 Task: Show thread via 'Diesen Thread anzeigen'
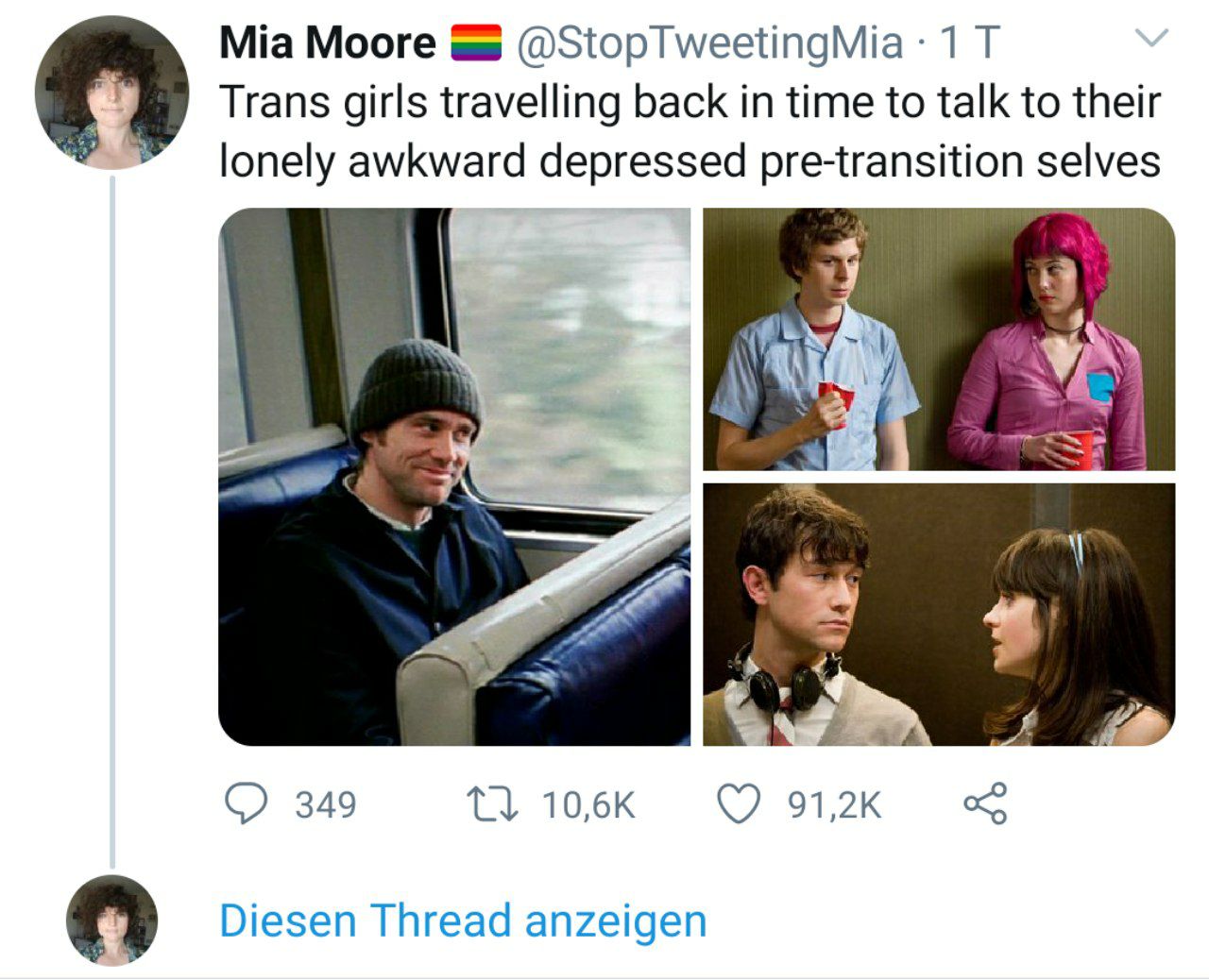click(463, 921)
